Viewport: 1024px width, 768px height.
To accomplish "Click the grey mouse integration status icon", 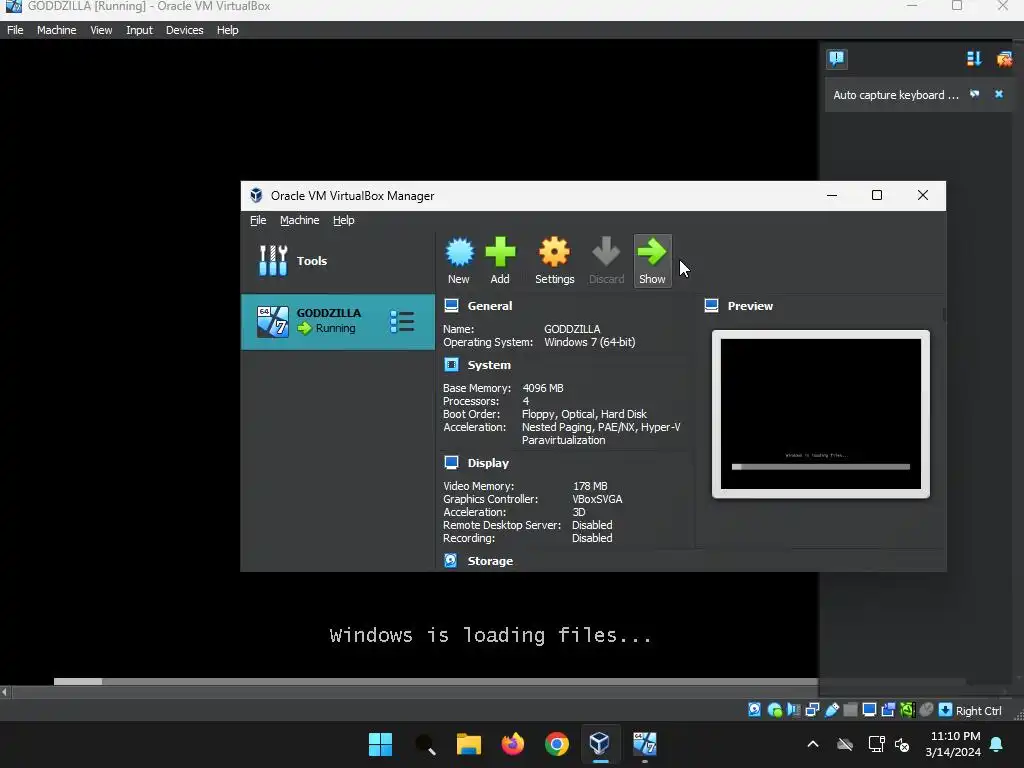I will tap(926, 710).
